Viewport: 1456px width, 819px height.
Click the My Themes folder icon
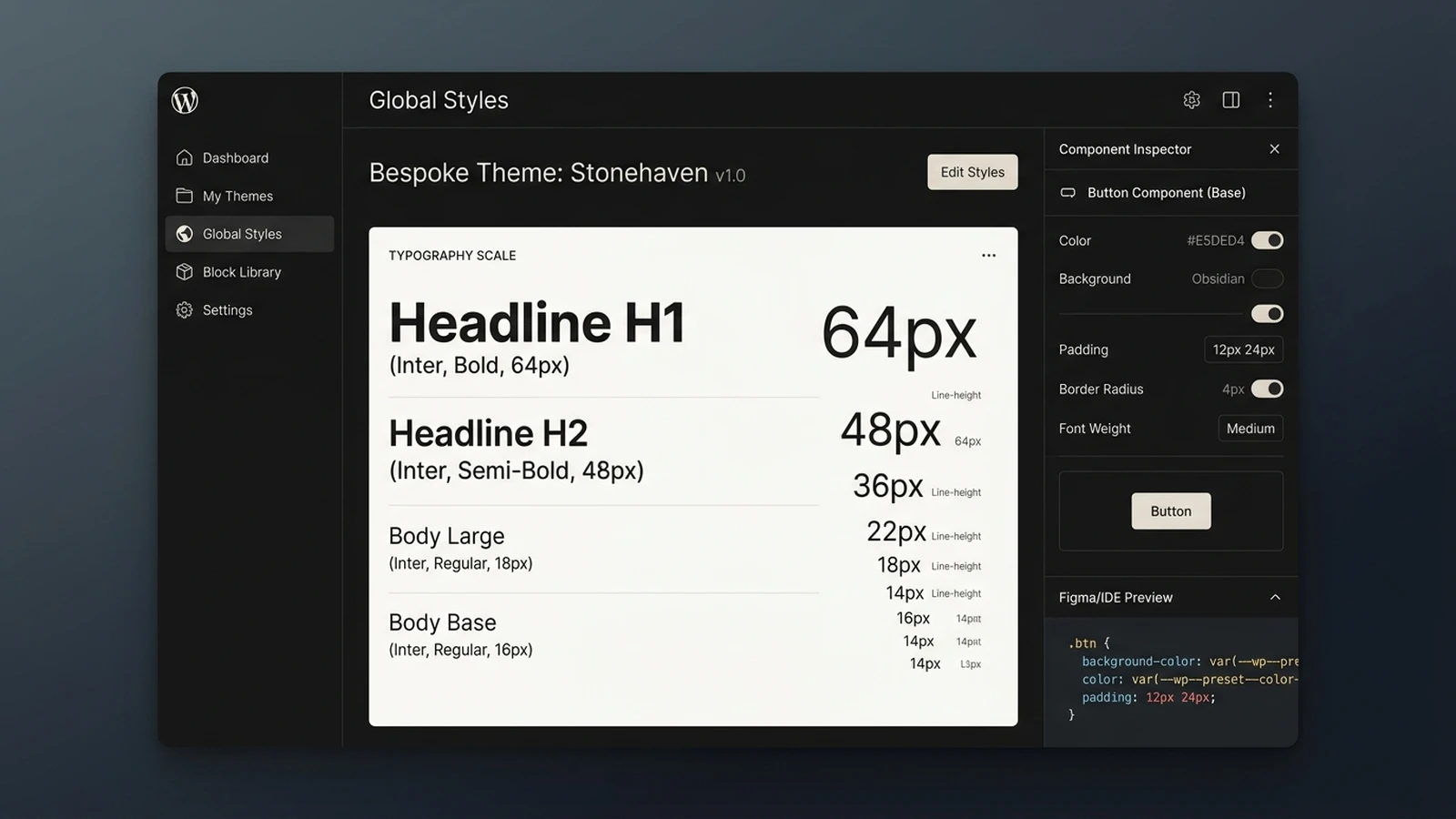pyautogui.click(x=185, y=196)
